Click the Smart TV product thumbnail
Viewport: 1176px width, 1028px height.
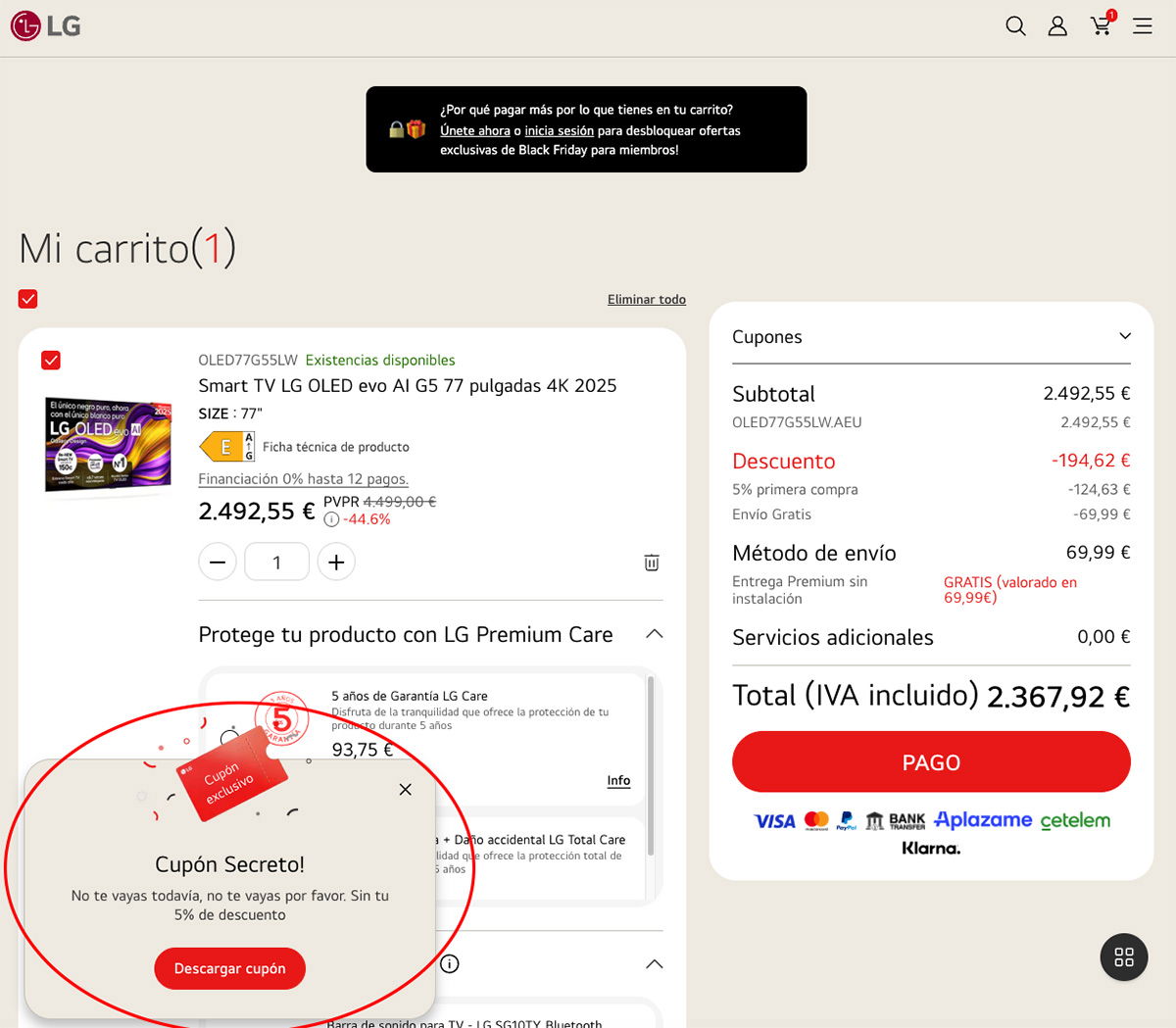[108, 444]
